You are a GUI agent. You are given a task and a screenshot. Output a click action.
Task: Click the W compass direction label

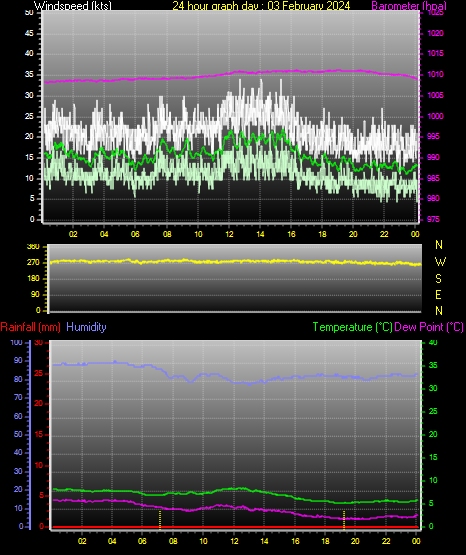point(440,262)
